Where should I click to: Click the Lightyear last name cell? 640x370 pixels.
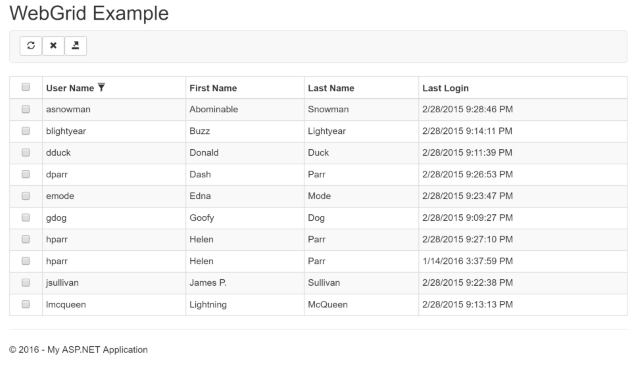(x=361, y=131)
